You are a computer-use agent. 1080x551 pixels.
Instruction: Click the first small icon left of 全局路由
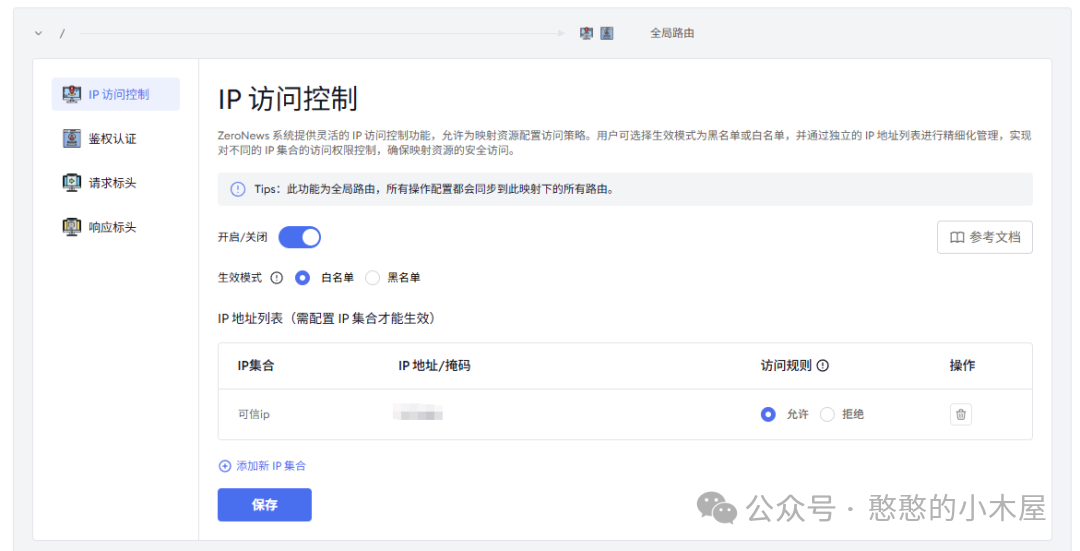pyautogui.click(x=586, y=33)
